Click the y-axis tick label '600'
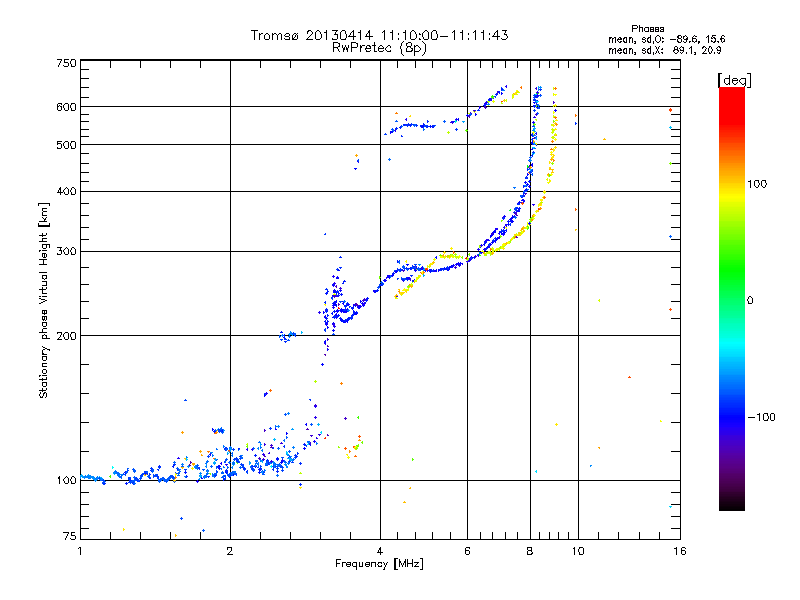 [66, 107]
